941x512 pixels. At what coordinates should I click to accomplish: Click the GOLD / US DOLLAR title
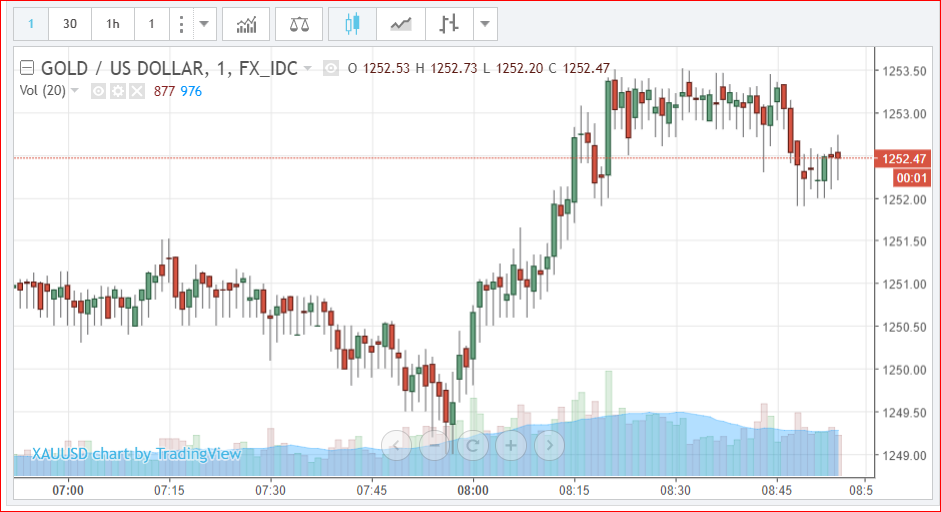click(124, 68)
